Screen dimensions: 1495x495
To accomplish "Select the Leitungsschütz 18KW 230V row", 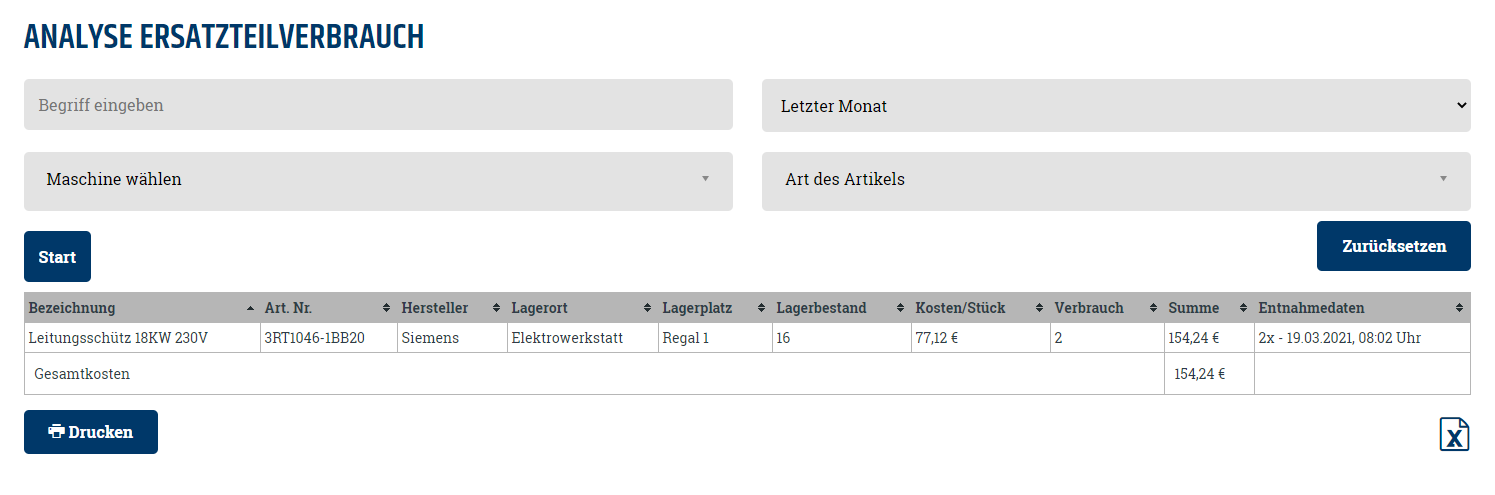I will (x=747, y=338).
